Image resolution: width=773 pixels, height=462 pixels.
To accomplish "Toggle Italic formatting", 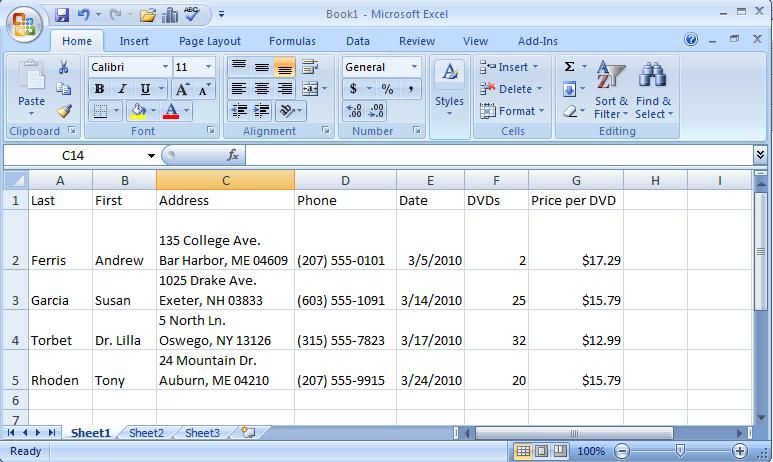I will pos(120,89).
